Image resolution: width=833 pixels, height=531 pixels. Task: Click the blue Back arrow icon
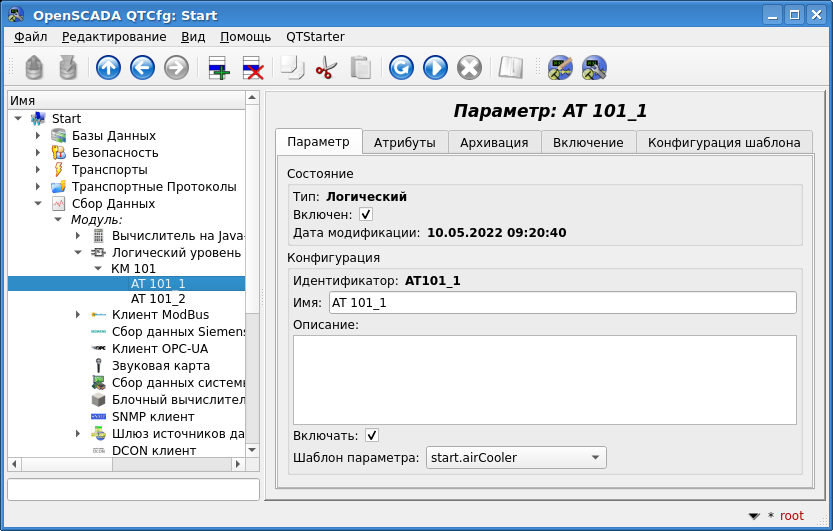pyautogui.click(x=142, y=68)
